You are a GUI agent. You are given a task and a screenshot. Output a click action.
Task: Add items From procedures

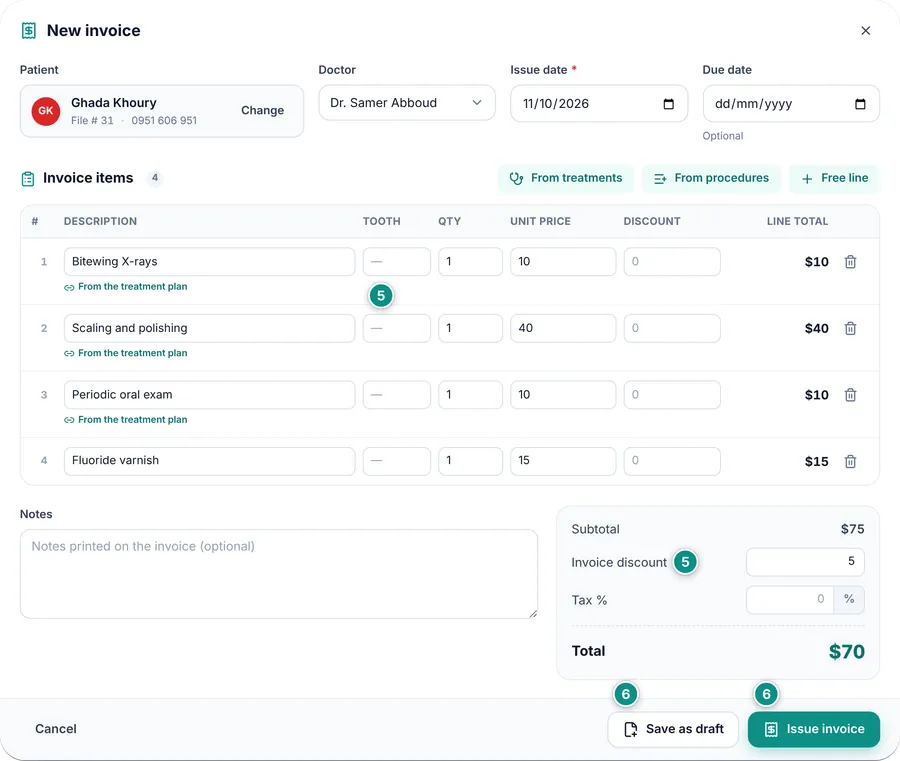(x=712, y=178)
